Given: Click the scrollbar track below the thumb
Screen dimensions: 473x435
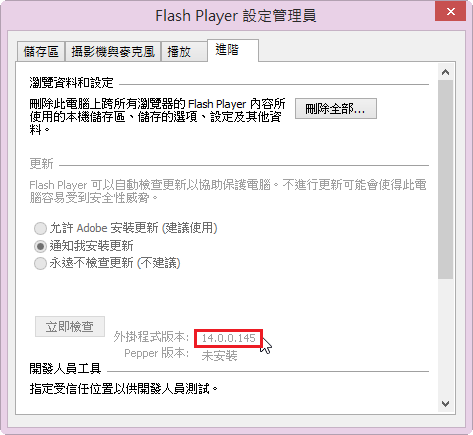Looking at the screenshot, I should tap(445, 337).
